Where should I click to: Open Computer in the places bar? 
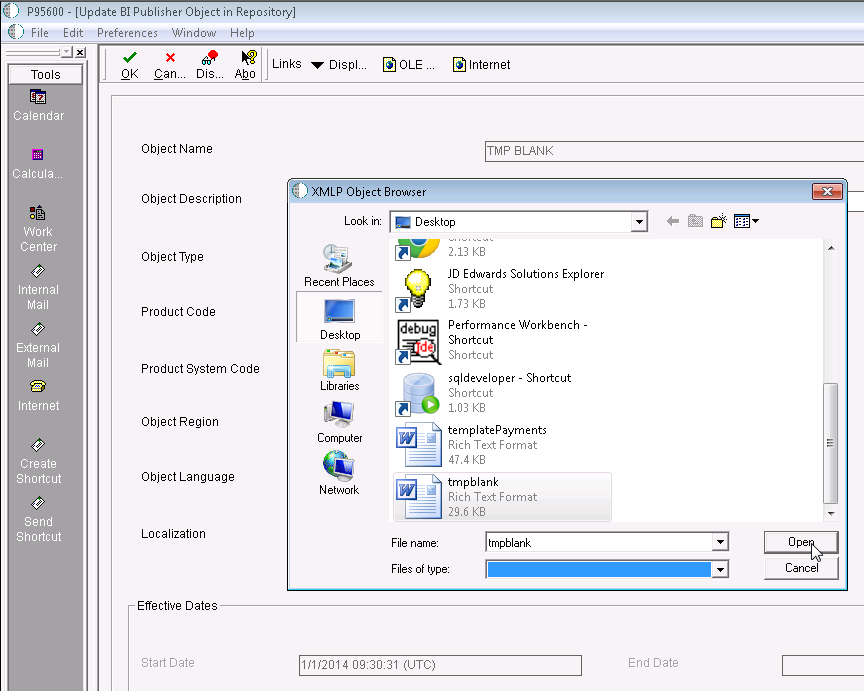click(339, 422)
